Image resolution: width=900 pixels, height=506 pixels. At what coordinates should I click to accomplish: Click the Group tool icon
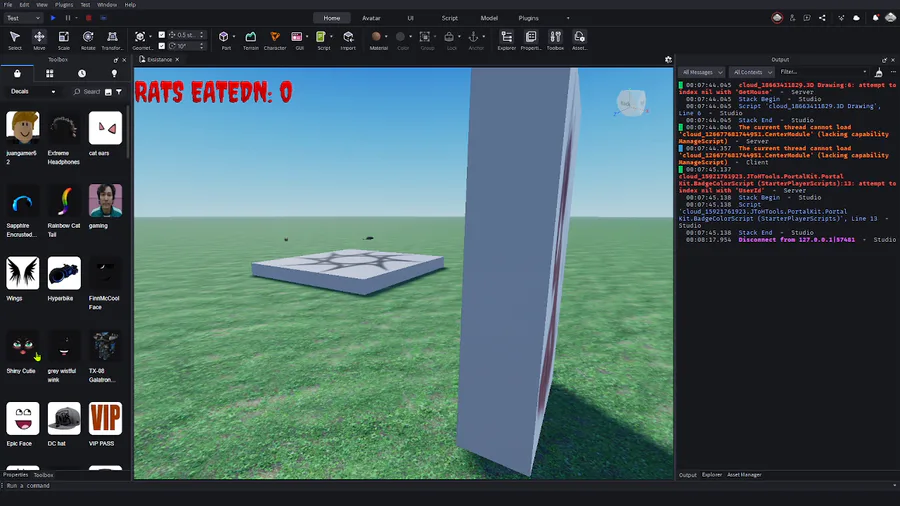pos(425,37)
